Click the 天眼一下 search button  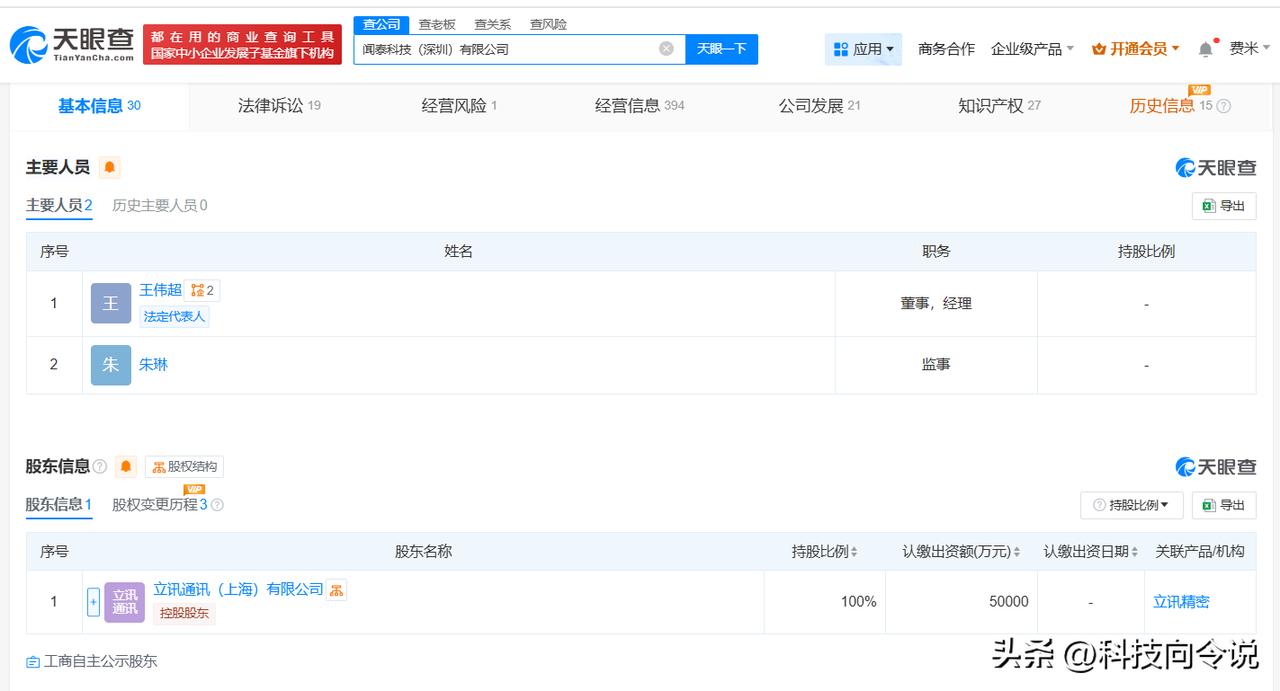pos(722,49)
